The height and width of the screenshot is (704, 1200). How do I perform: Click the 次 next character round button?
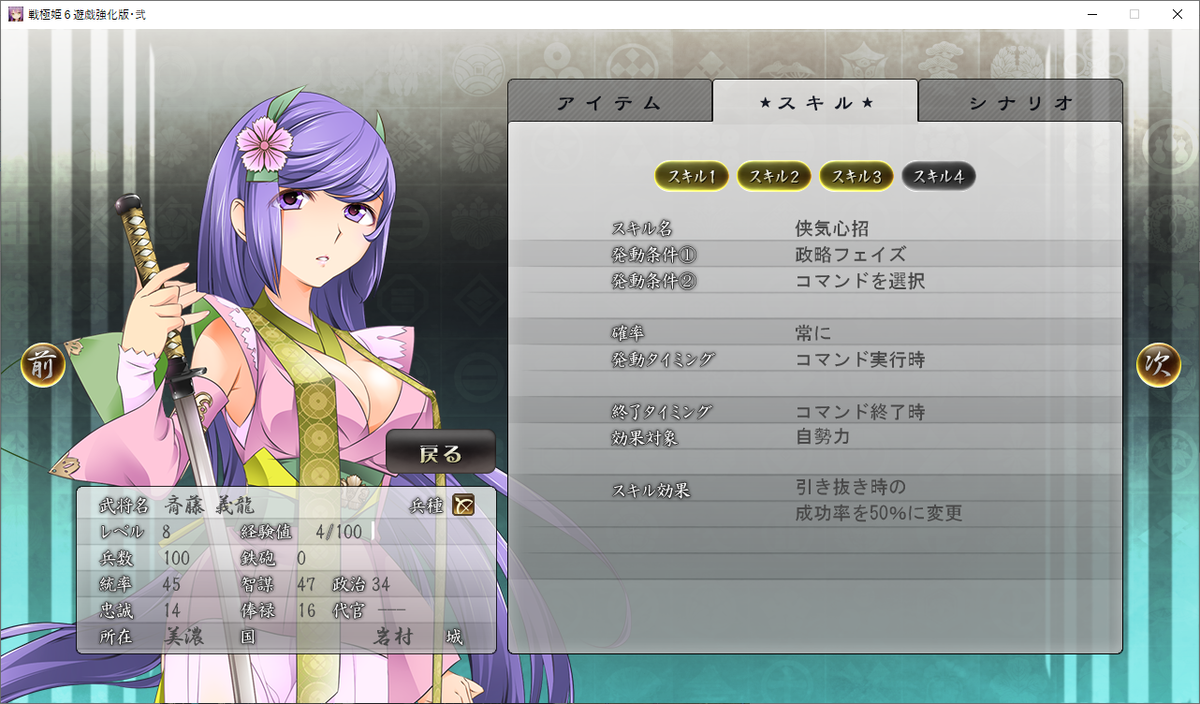(1159, 365)
